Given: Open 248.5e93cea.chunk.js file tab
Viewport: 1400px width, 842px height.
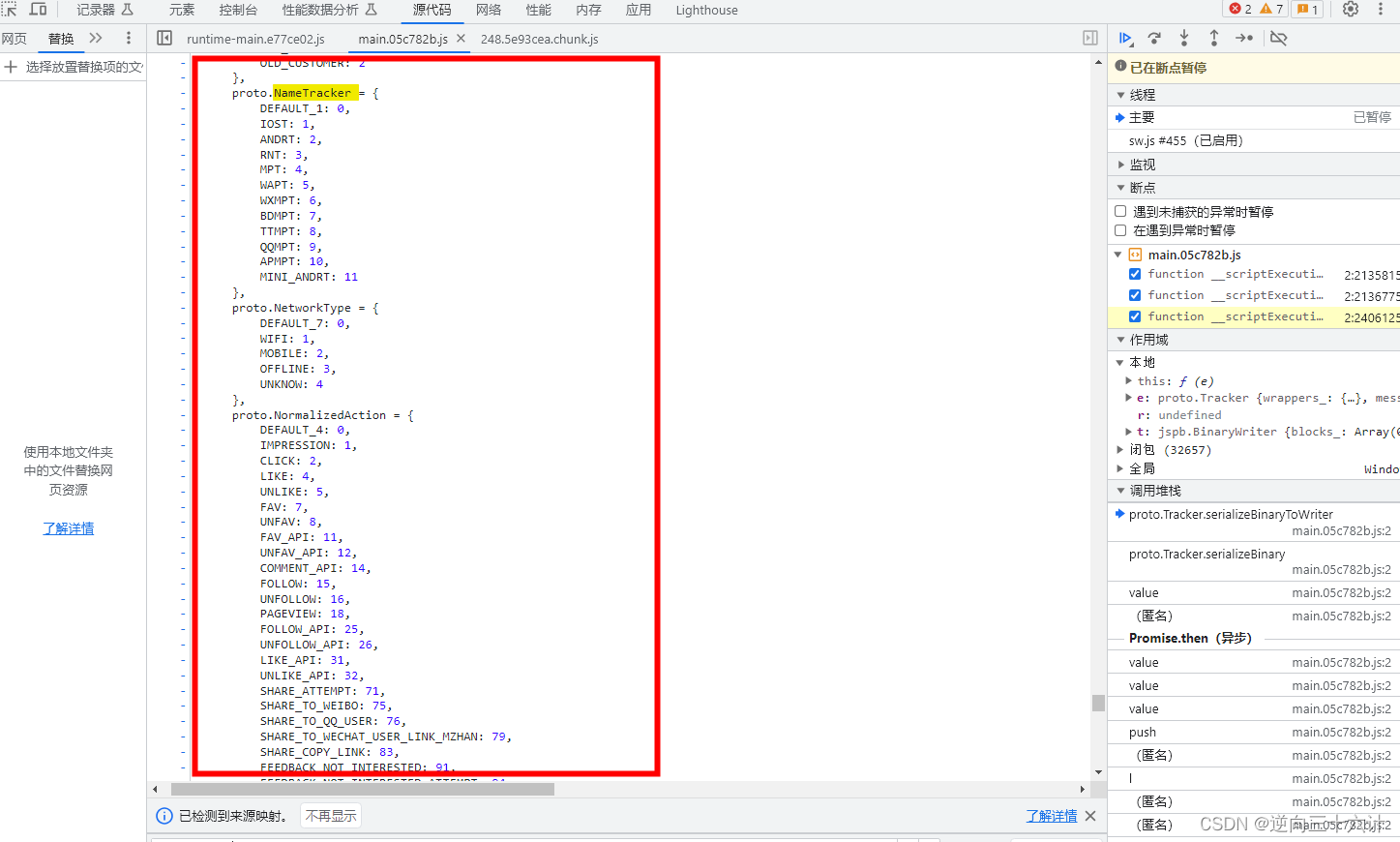Looking at the screenshot, I should [540, 39].
